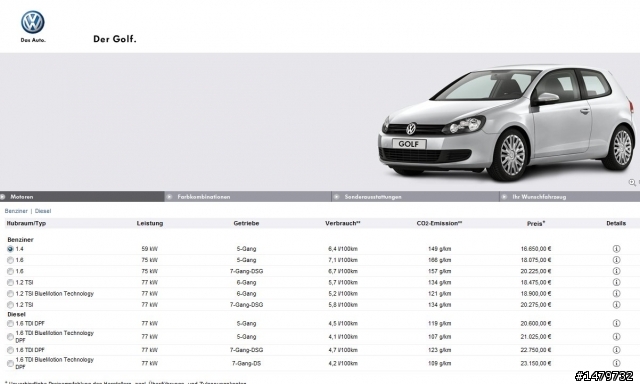Open details info for 1.6 TDI BlueMotion 23.150 € row
640x384 pixels.
pos(616,363)
